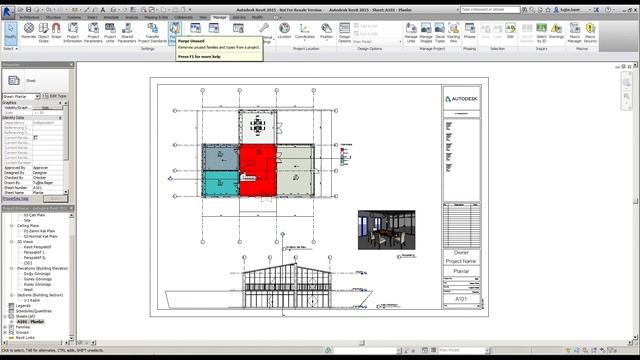Switch to the View ribbon tab
This screenshot has width=640, height=360.
point(203,18)
